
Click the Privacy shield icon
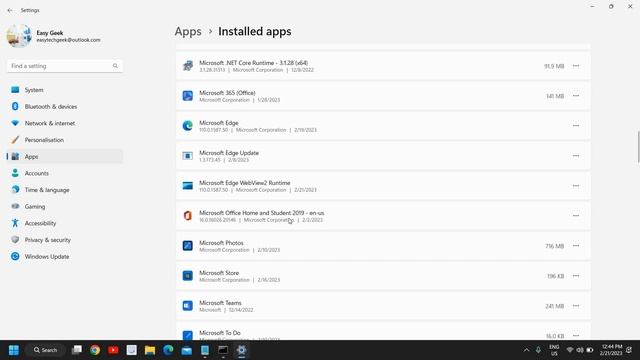tap(15, 240)
